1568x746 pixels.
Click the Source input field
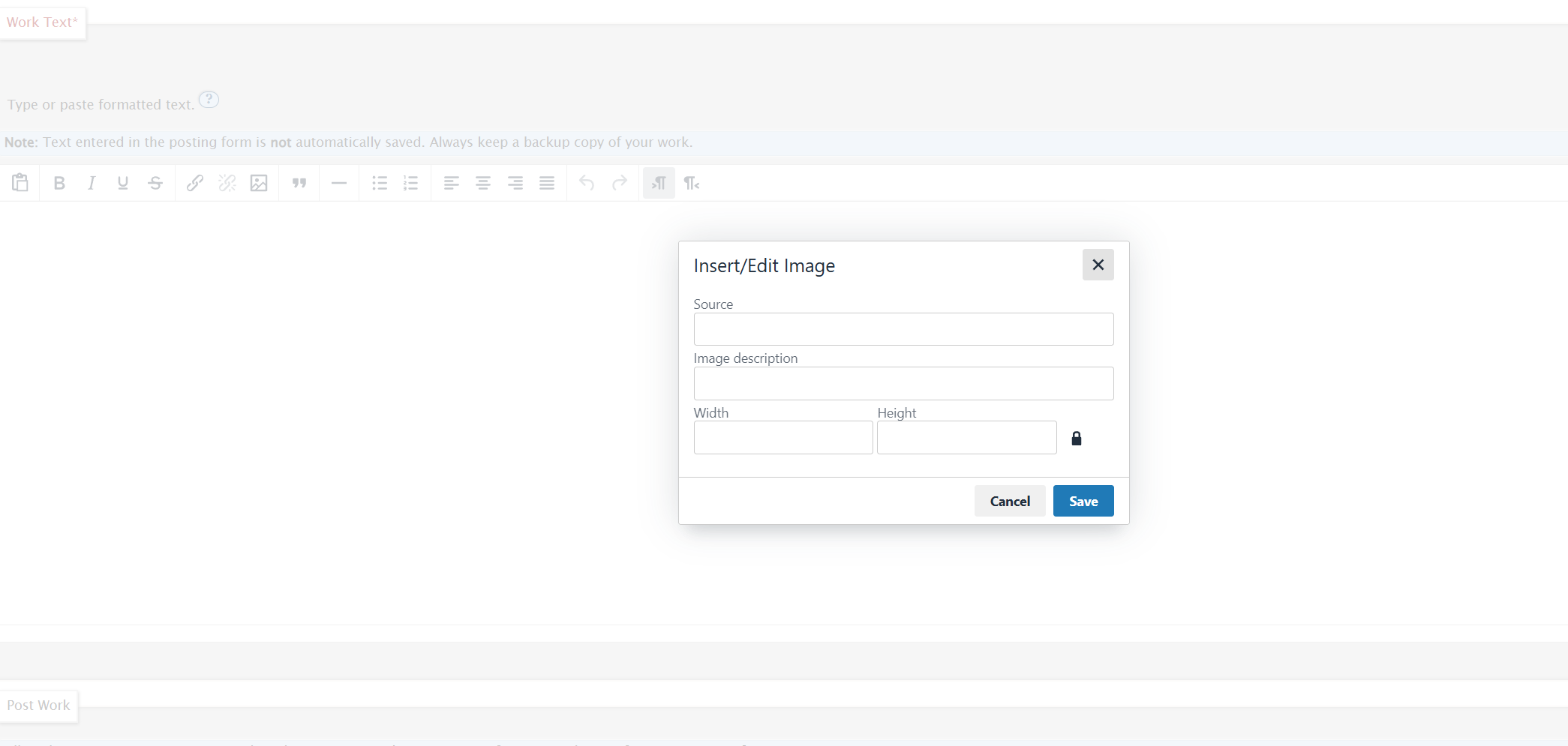[903, 329]
